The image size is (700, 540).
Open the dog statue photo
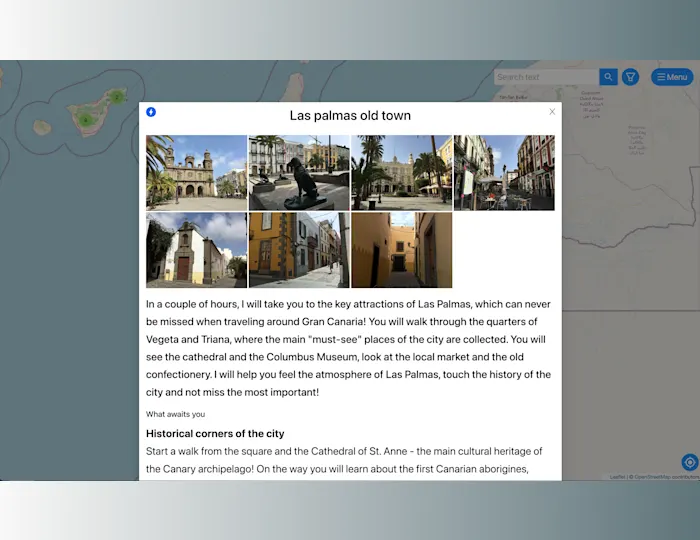tap(299, 173)
